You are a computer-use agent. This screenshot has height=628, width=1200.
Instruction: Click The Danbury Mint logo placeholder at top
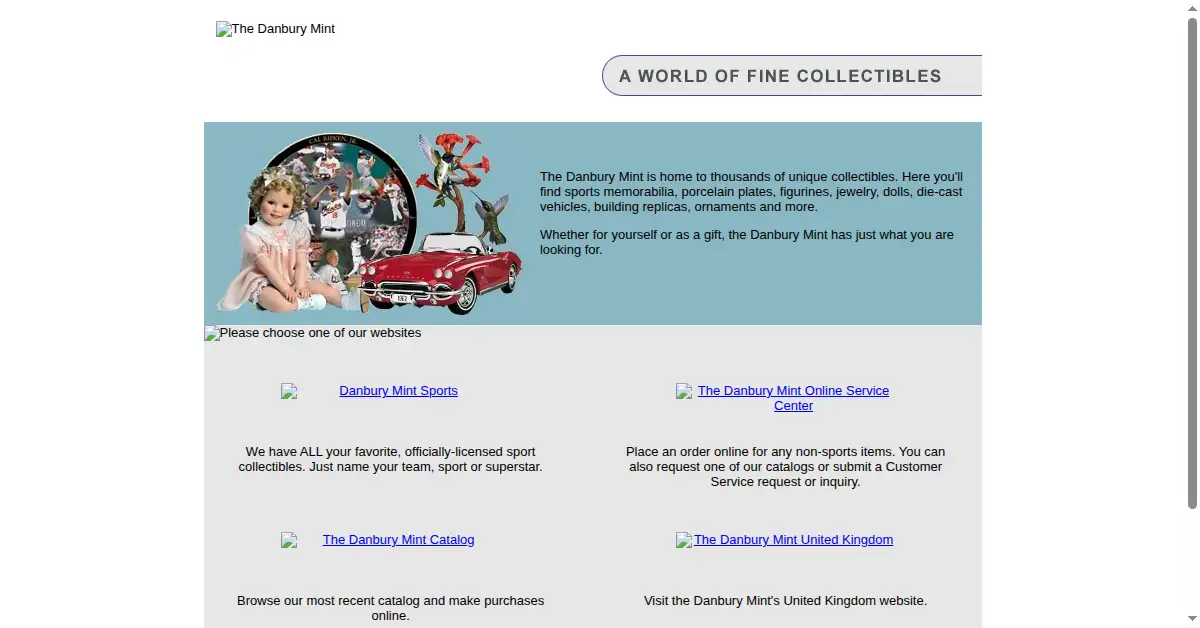(276, 29)
